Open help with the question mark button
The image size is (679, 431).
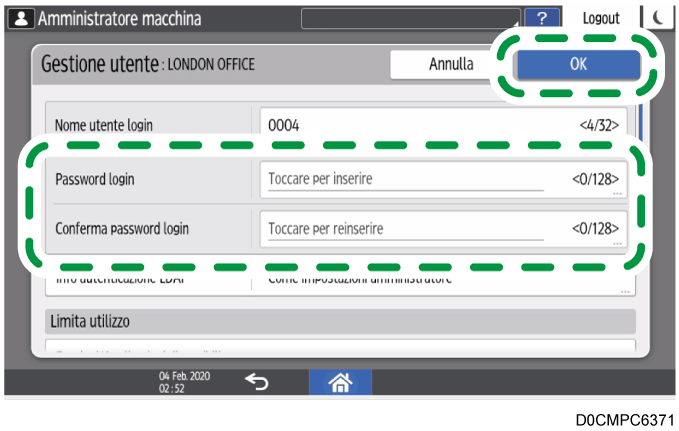pyautogui.click(x=541, y=18)
